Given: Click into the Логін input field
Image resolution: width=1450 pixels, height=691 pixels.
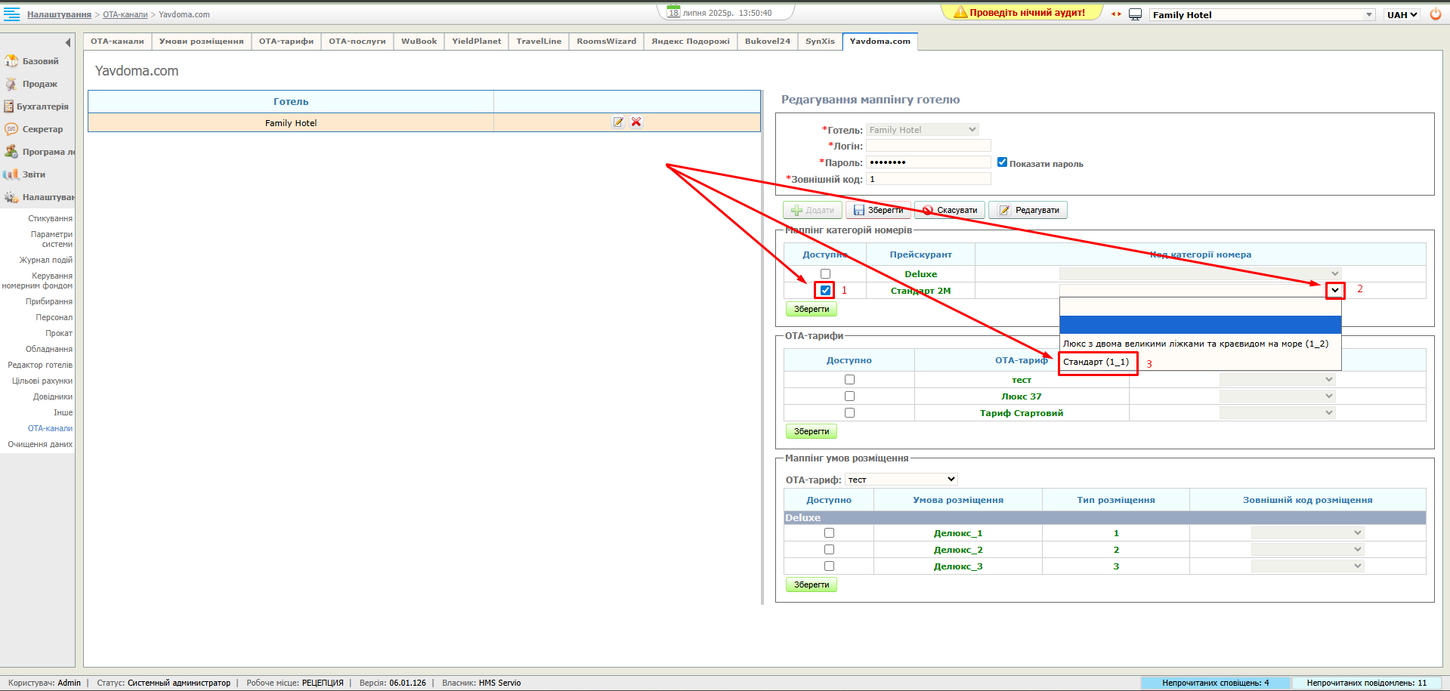Looking at the screenshot, I should pos(928,146).
